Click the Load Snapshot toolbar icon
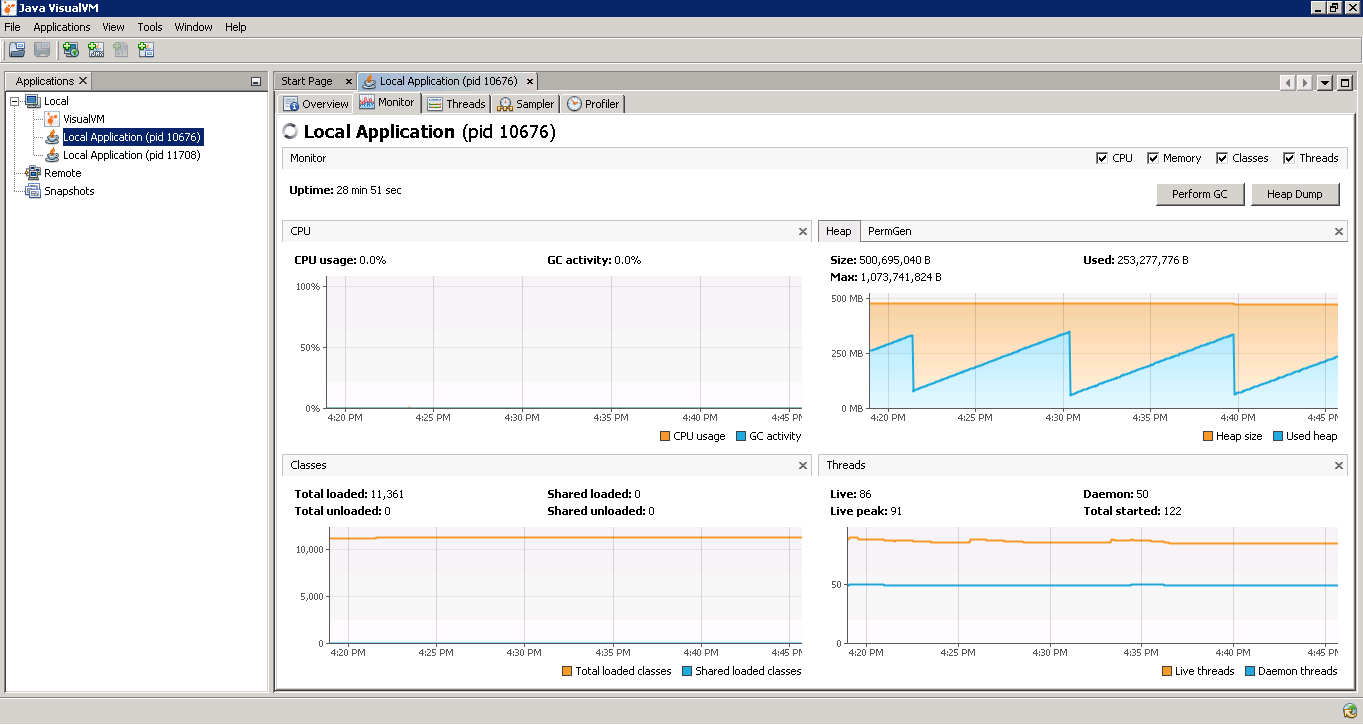The width and height of the screenshot is (1363, 725). click(x=17, y=49)
